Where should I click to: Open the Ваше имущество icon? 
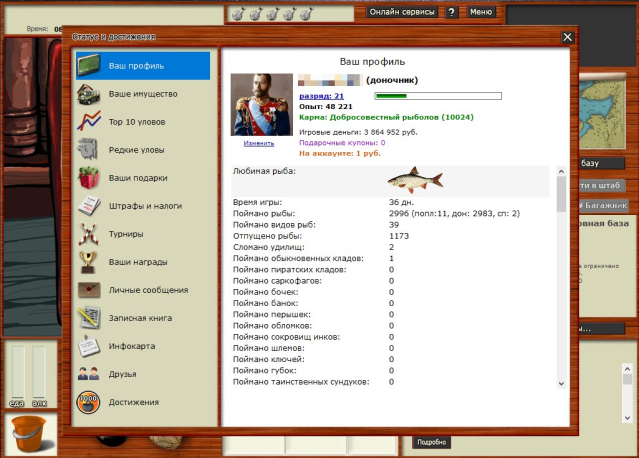pos(91,94)
